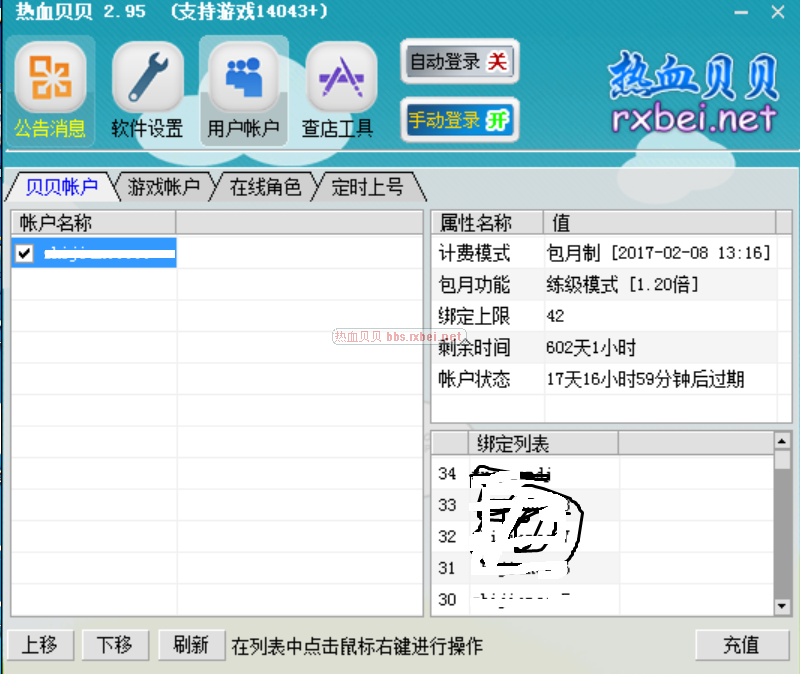Open the 公告消息 announcements icon
The height and width of the screenshot is (674, 800).
50,79
